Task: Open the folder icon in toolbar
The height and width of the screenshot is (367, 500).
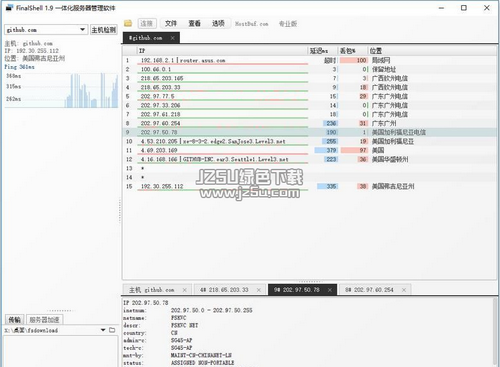Action: (128, 23)
